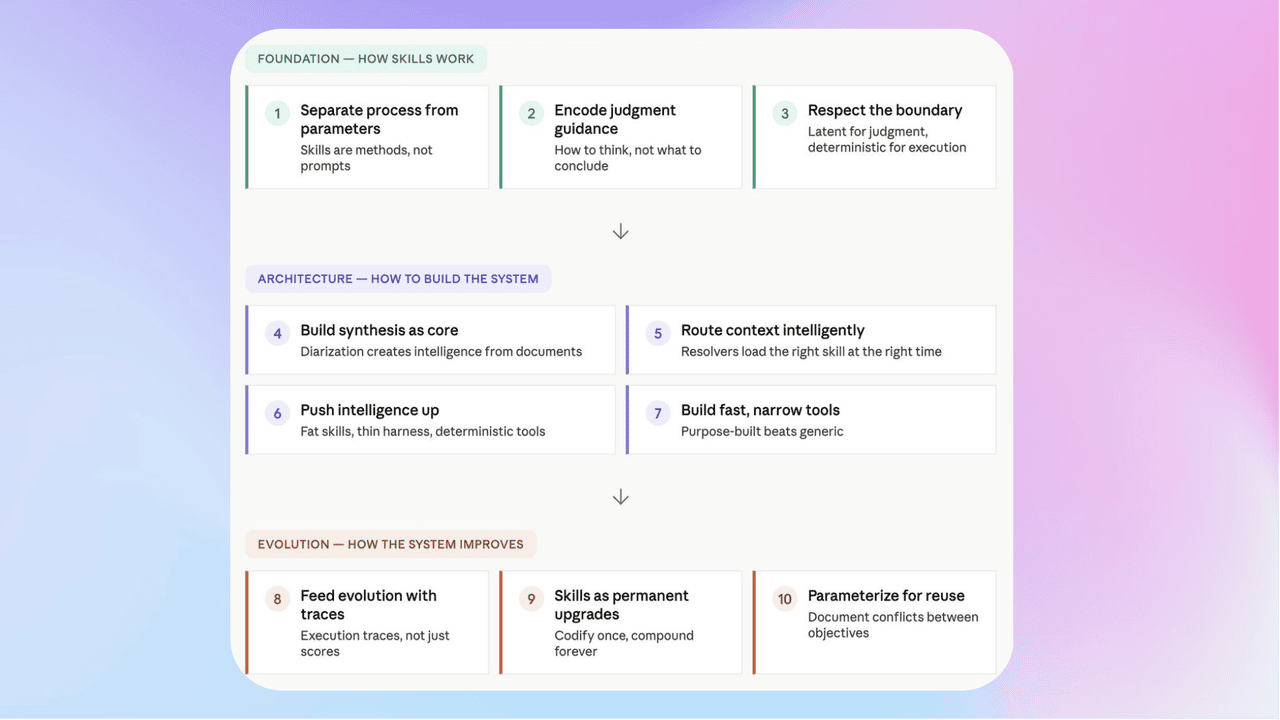Click the number 4 circle badge

coord(278,333)
